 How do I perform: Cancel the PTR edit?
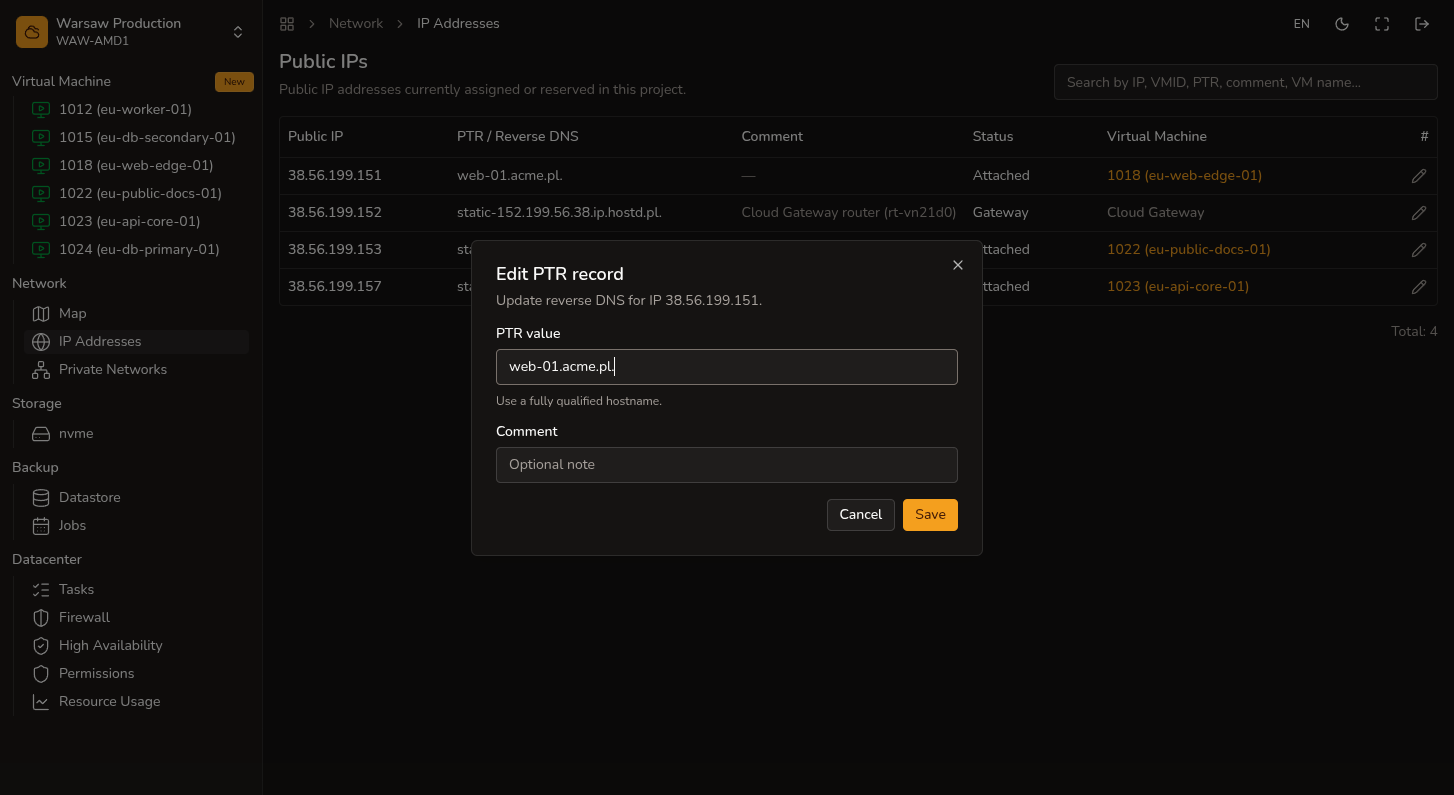pyautogui.click(x=861, y=515)
